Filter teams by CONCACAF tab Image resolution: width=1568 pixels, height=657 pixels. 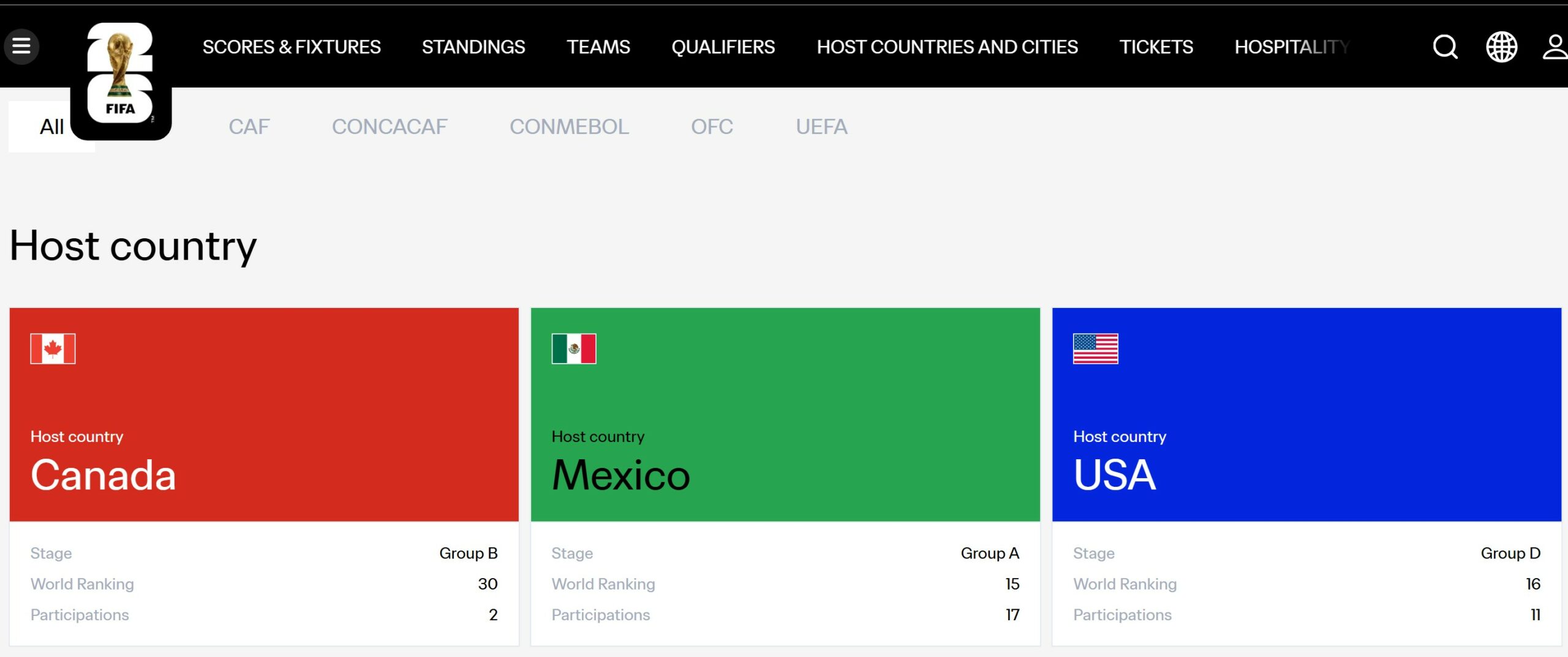click(x=390, y=127)
